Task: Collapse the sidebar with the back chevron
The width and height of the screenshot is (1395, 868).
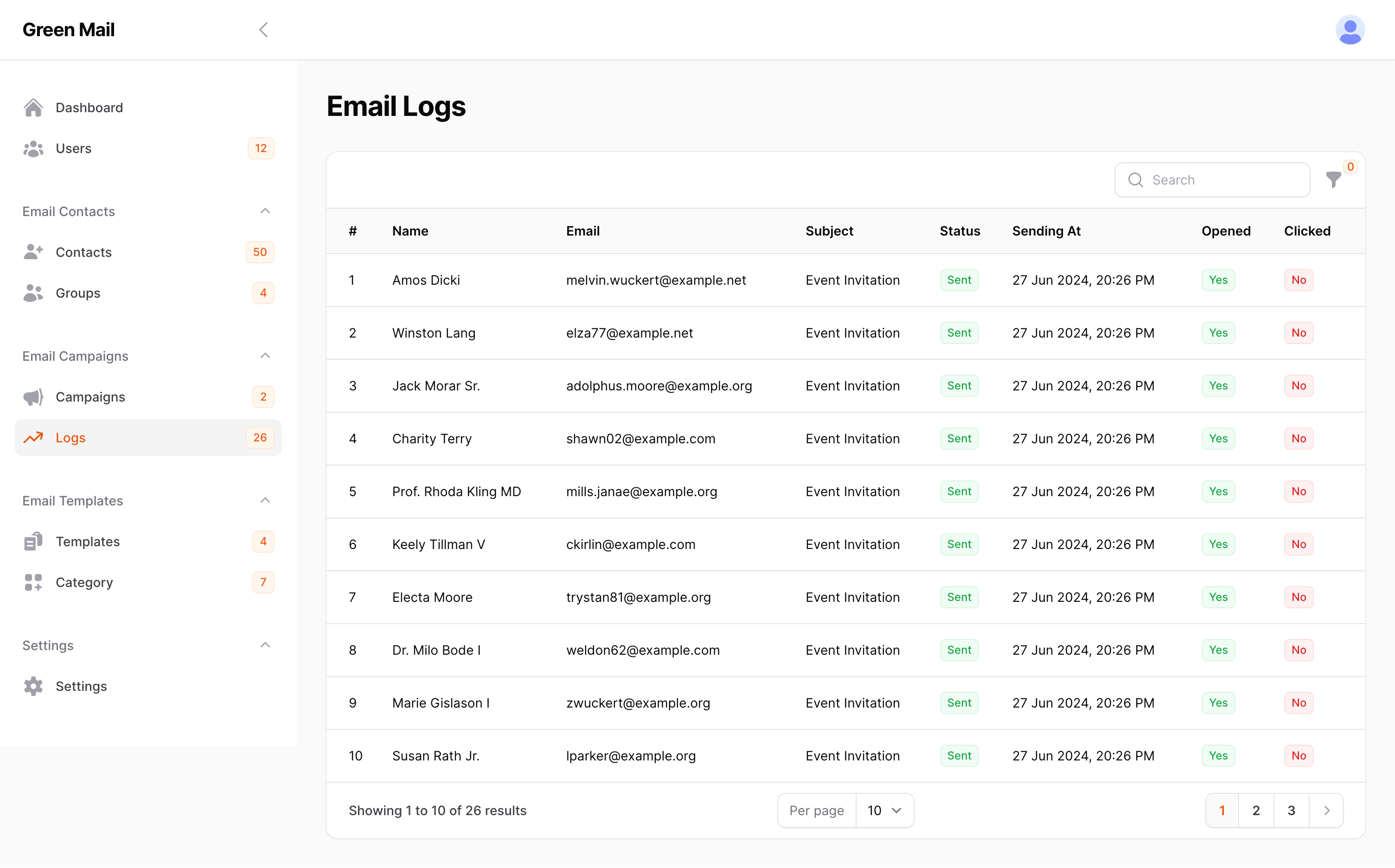Action: [x=263, y=29]
